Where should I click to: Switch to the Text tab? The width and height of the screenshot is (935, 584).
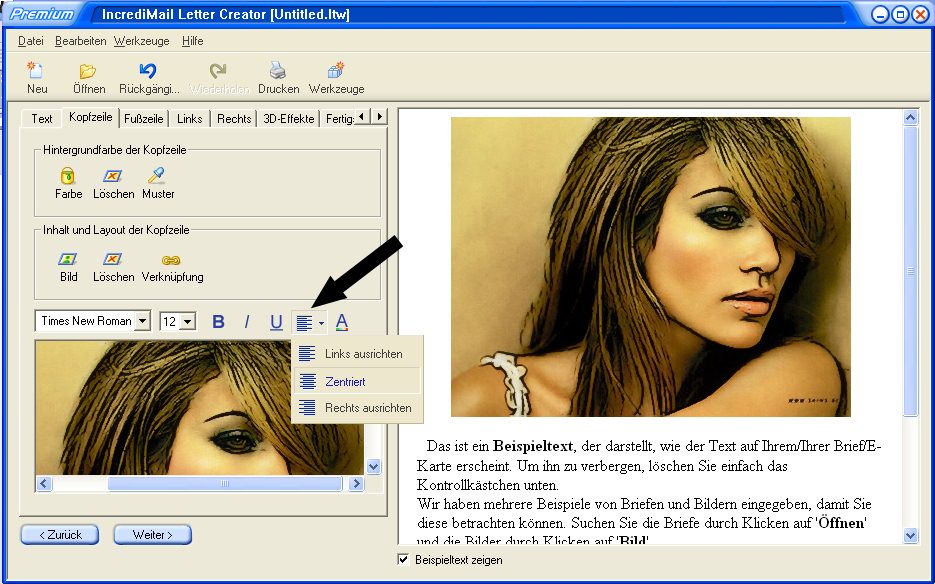point(42,119)
